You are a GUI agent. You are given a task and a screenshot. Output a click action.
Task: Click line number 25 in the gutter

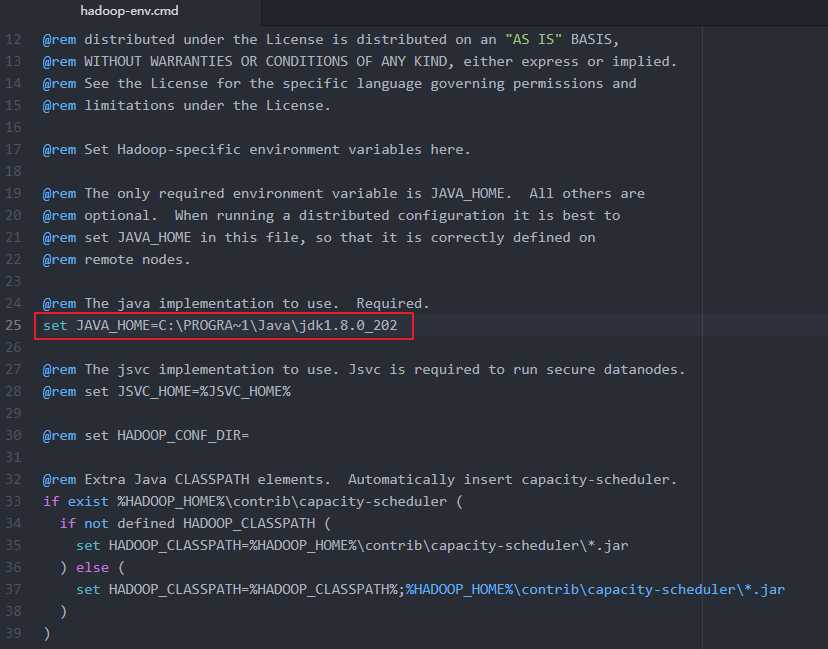tap(13, 325)
